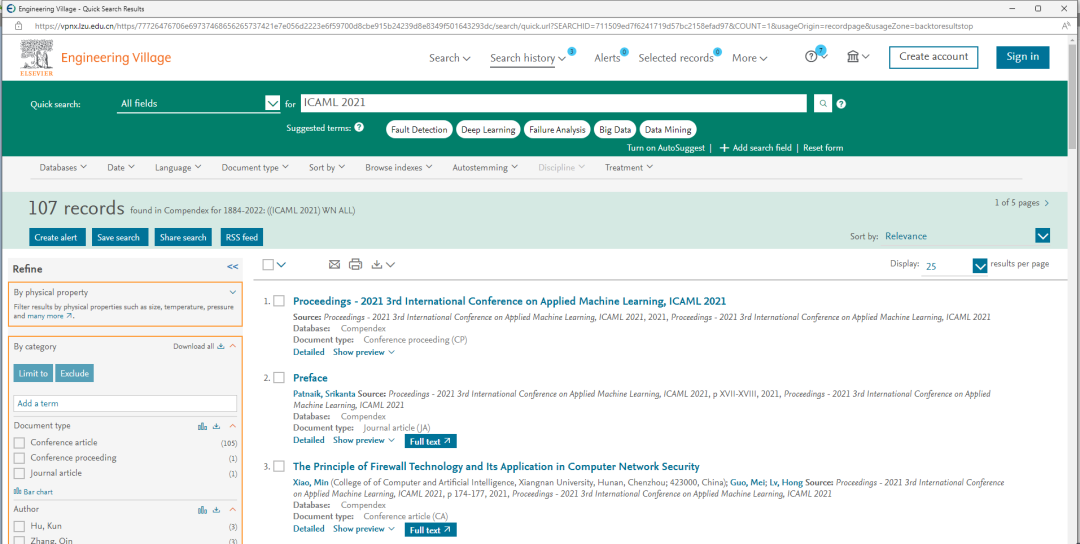The height and width of the screenshot is (544, 1080).
Task: Collapse the By category section
Action: pos(233,347)
